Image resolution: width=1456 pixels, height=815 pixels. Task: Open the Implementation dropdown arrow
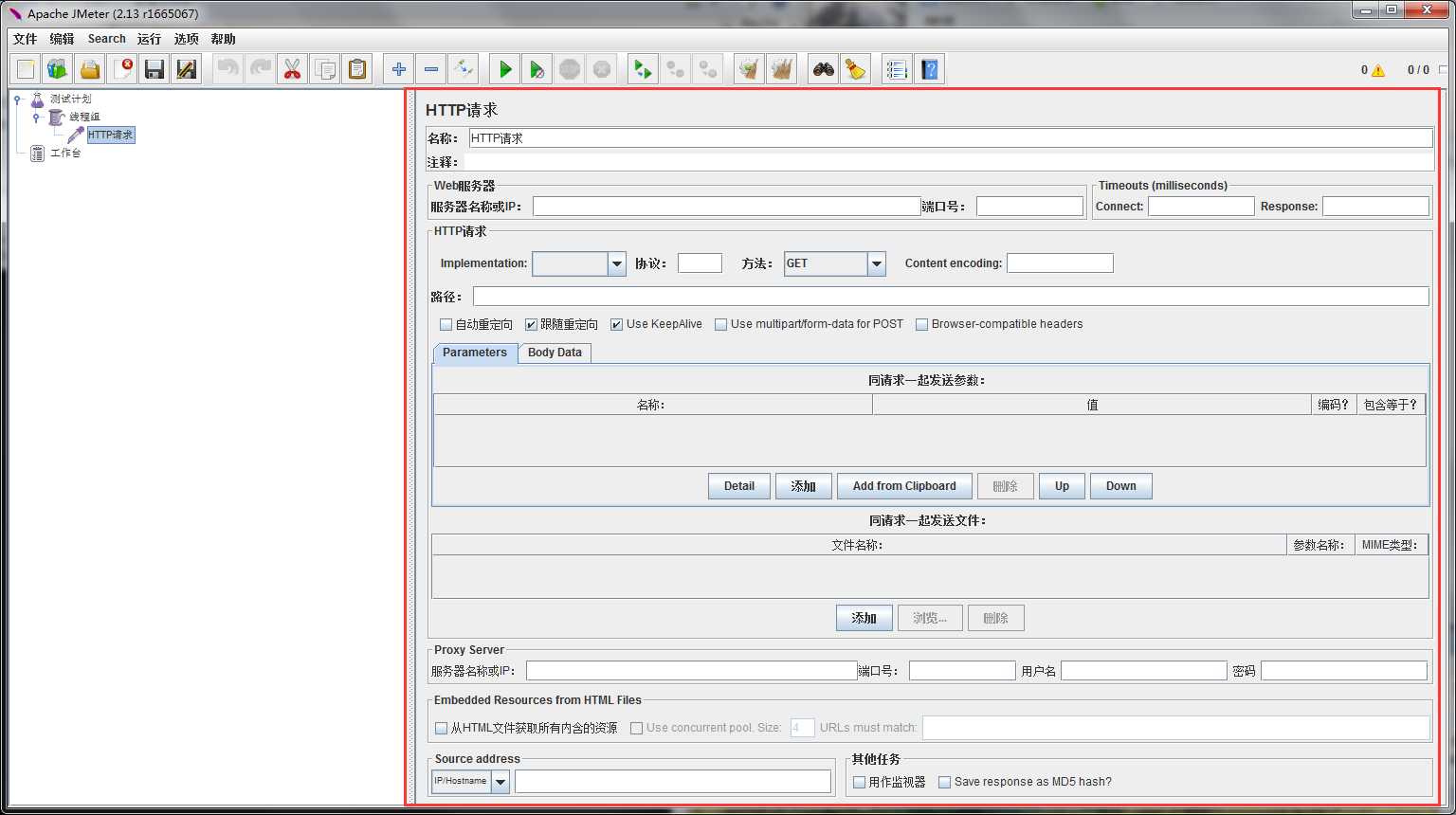pos(616,263)
